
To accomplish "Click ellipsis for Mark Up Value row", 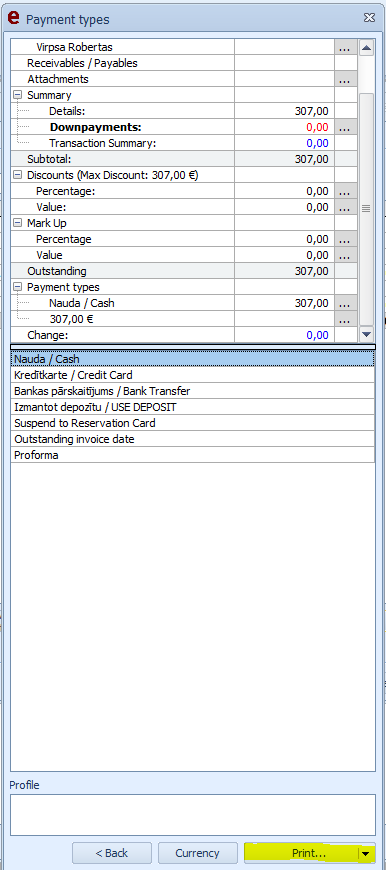I will pos(346,256).
